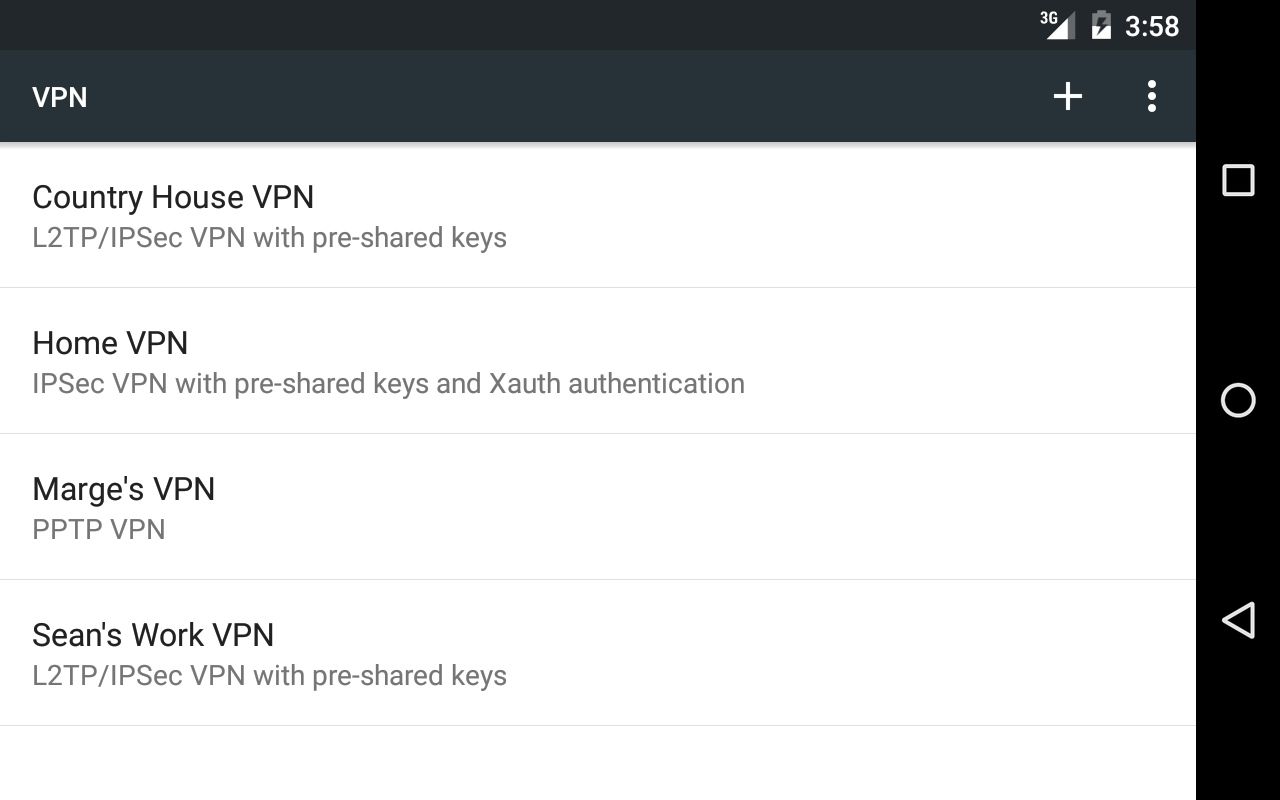Tap the small 3G network label
The height and width of the screenshot is (800, 1280).
pyautogui.click(x=1048, y=18)
